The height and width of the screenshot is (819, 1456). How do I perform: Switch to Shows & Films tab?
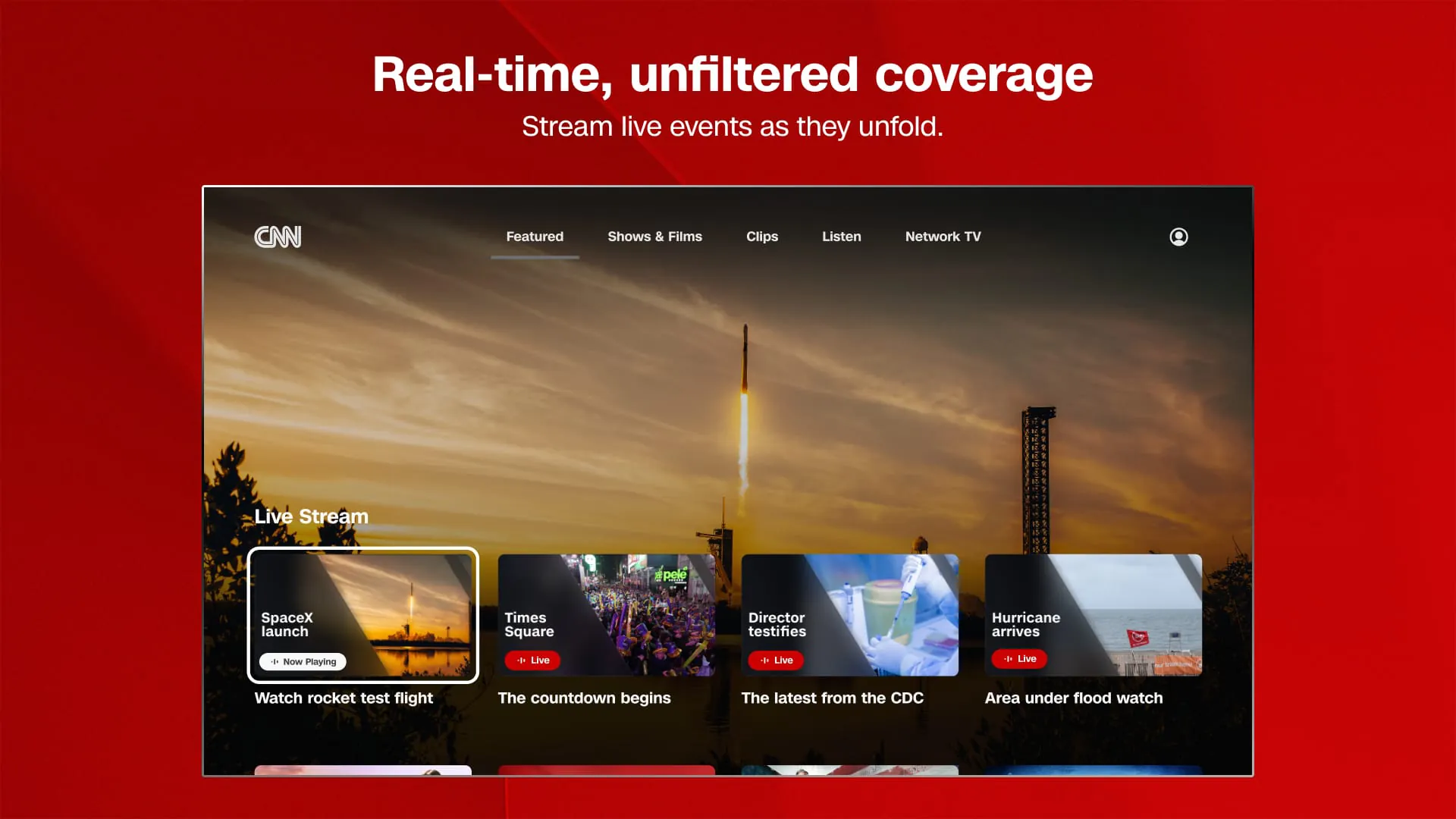(x=654, y=237)
